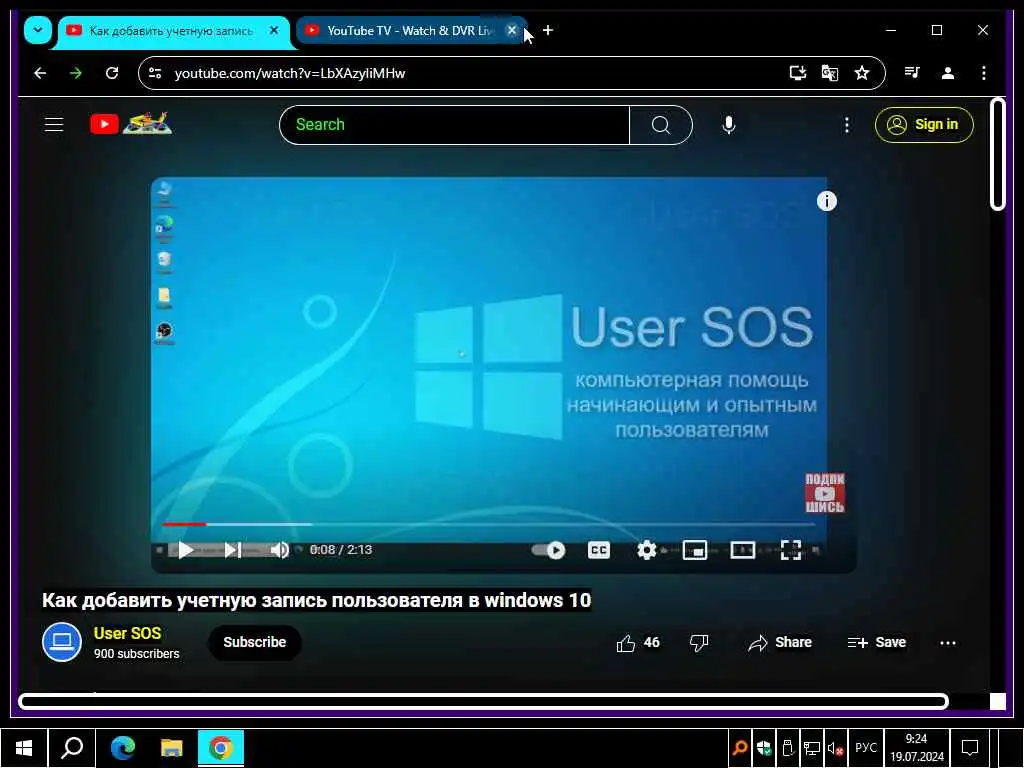Open the muted volume tray icon
This screenshot has height=768, width=1024.
tap(835, 748)
